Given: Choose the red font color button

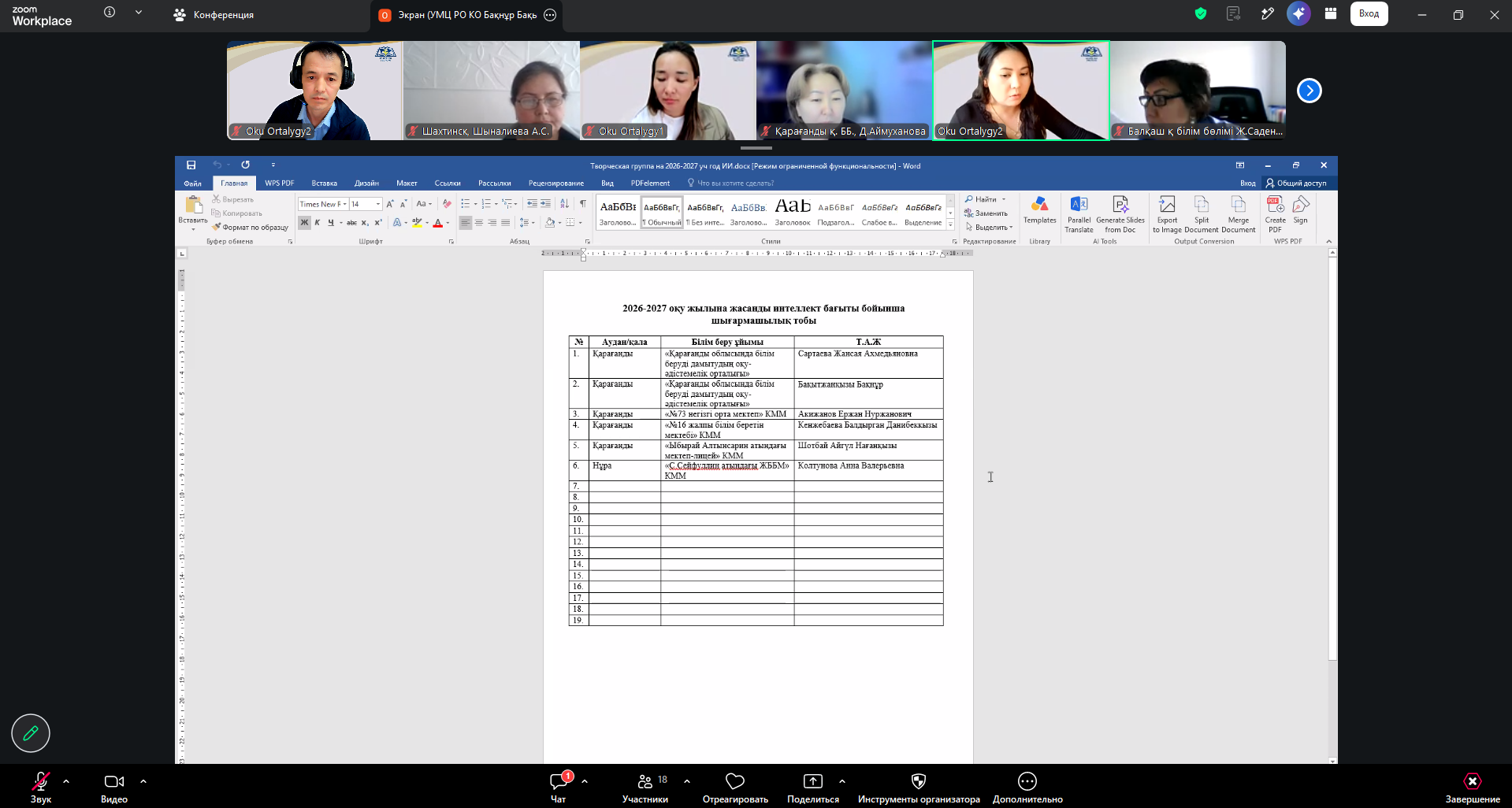Looking at the screenshot, I should pyautogui.click(x=438, y=223).
